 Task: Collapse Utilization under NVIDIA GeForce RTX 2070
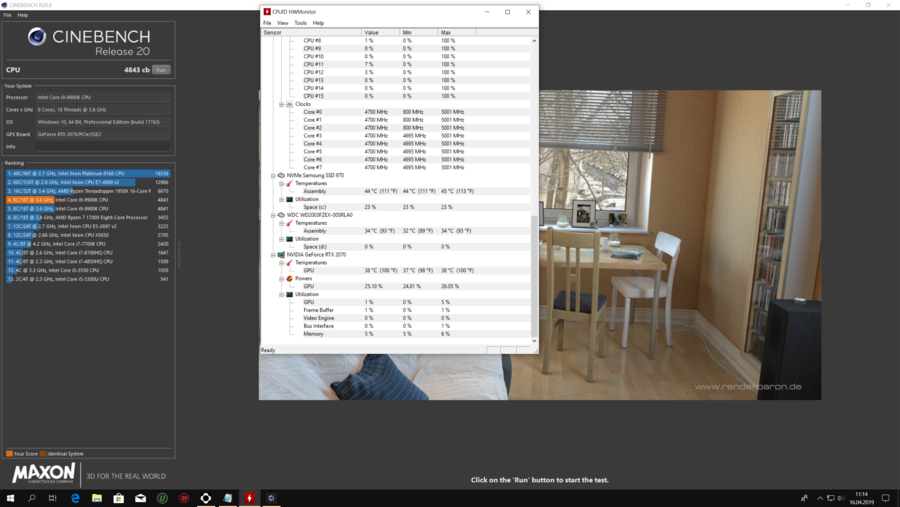[281, 294]
